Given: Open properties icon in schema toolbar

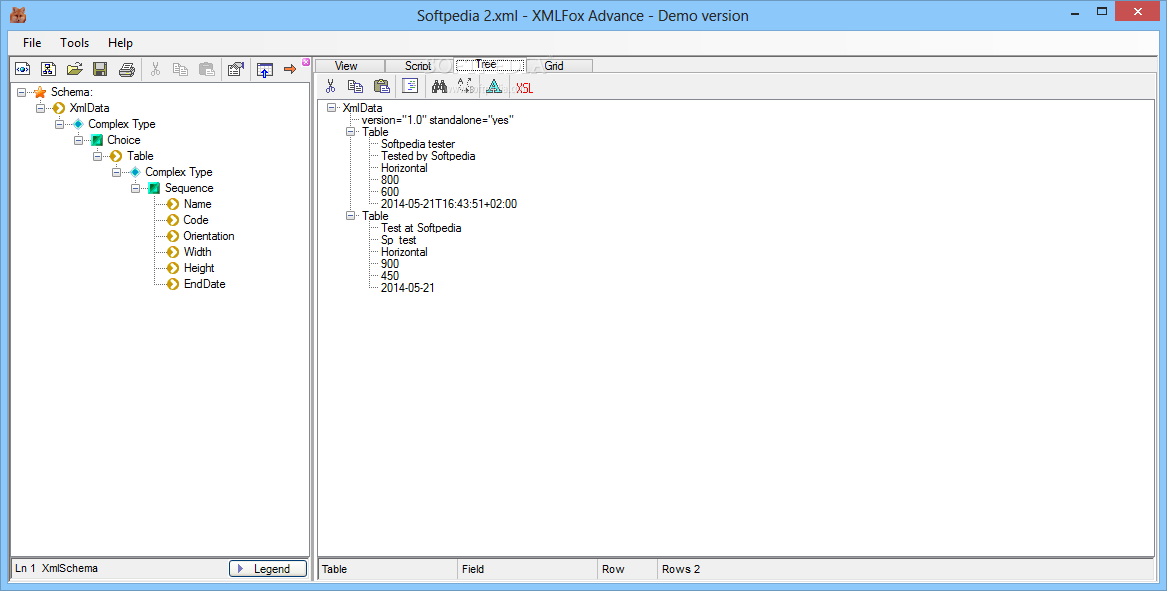Looking at the screenshot, I should [236, 69].
